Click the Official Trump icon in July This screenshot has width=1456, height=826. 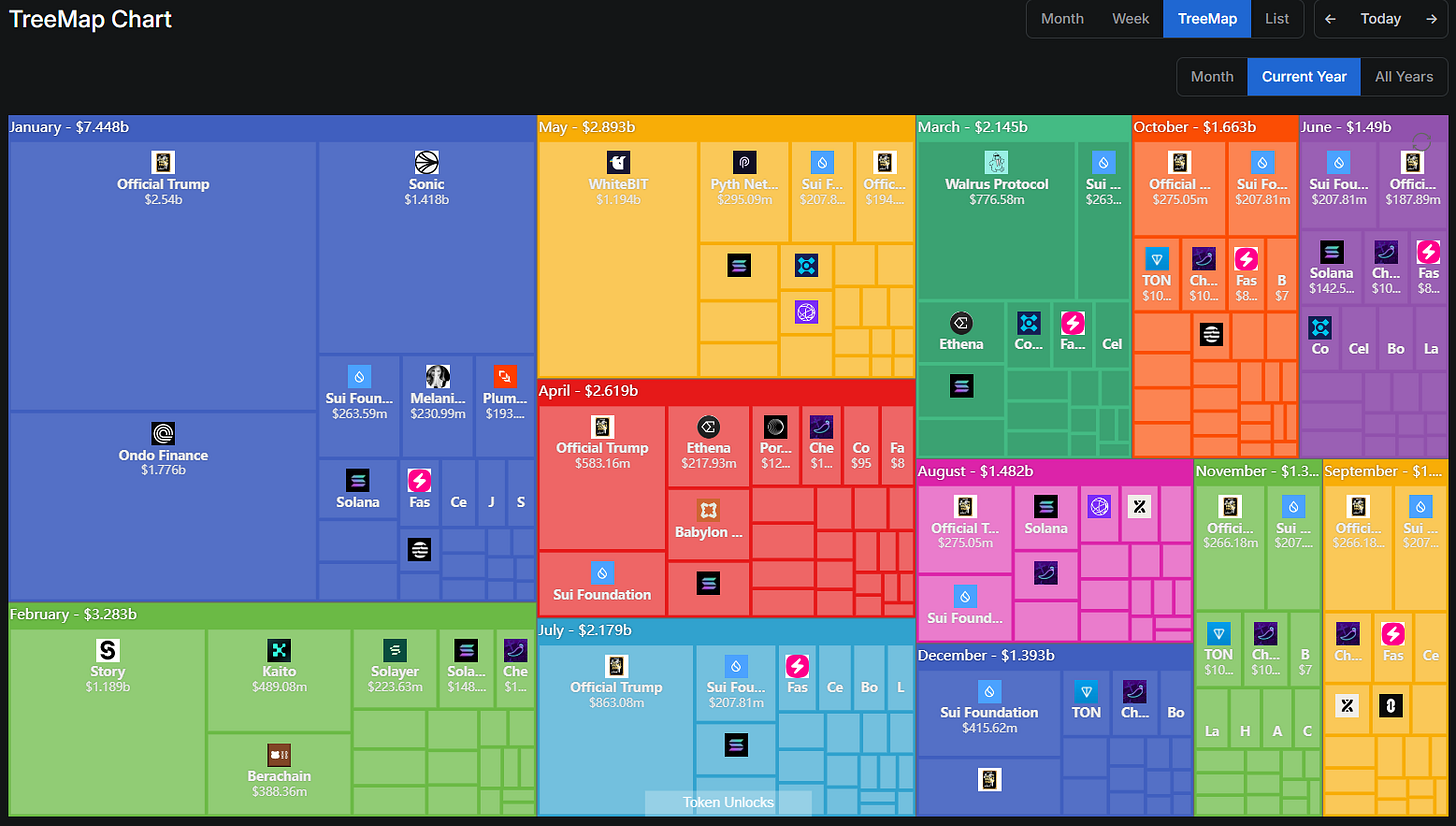[x=617, y=666]
